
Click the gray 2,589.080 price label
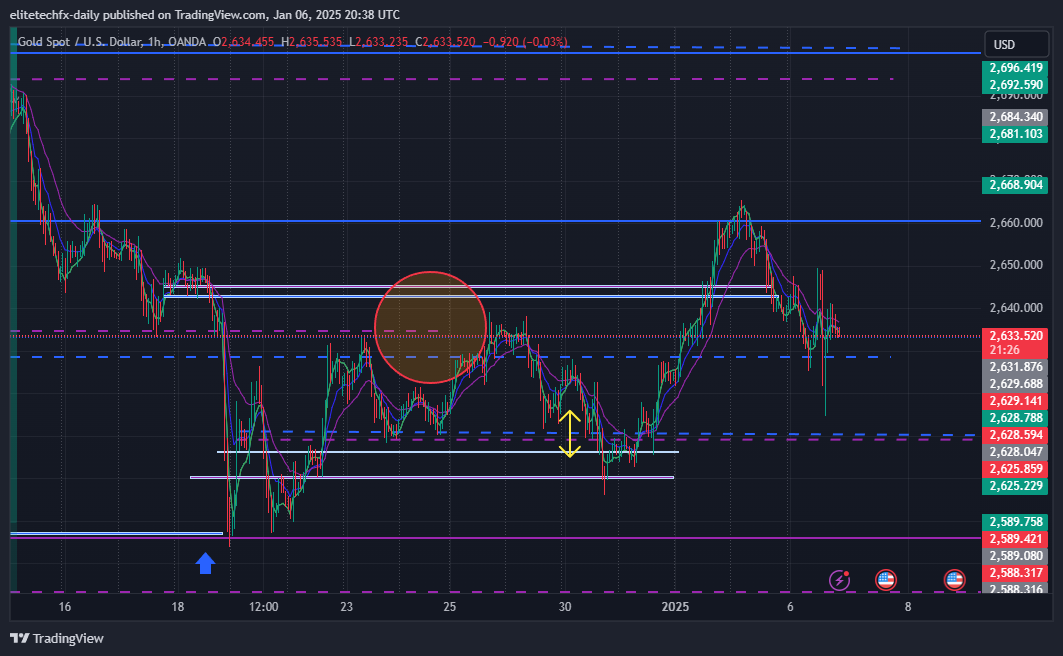coord(1016,556)
